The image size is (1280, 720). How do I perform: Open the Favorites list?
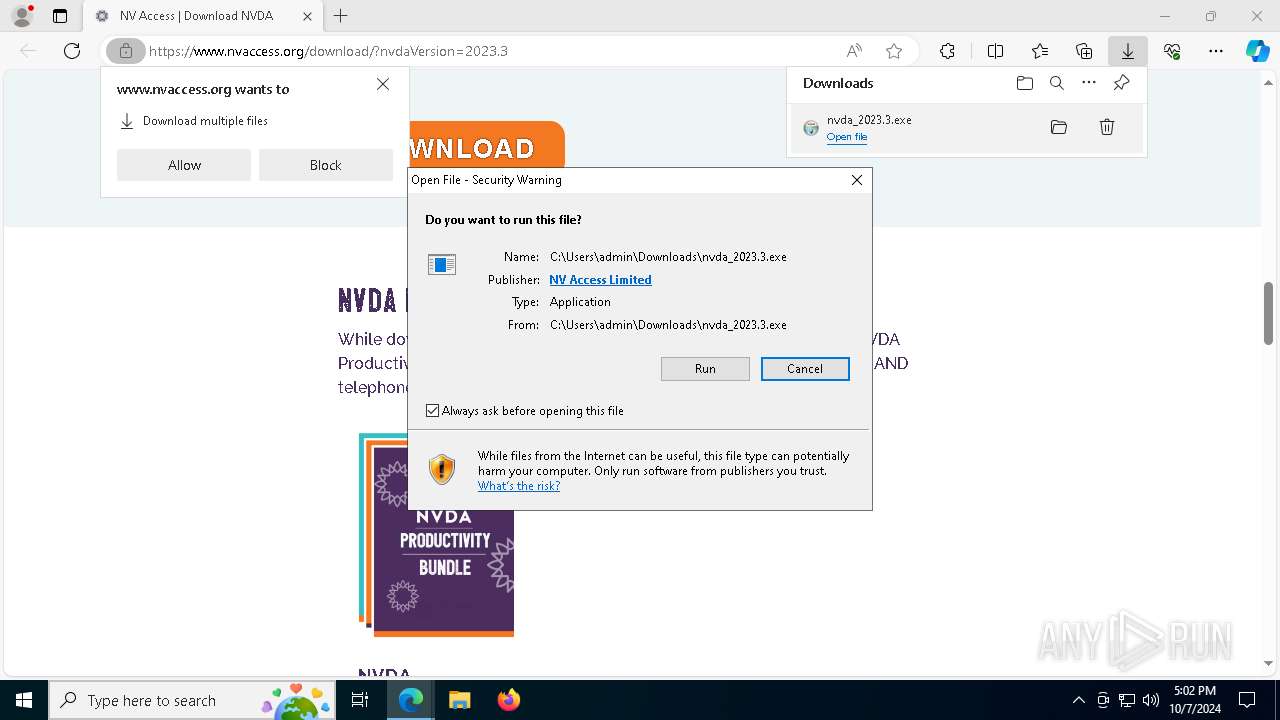(1040, 51)
